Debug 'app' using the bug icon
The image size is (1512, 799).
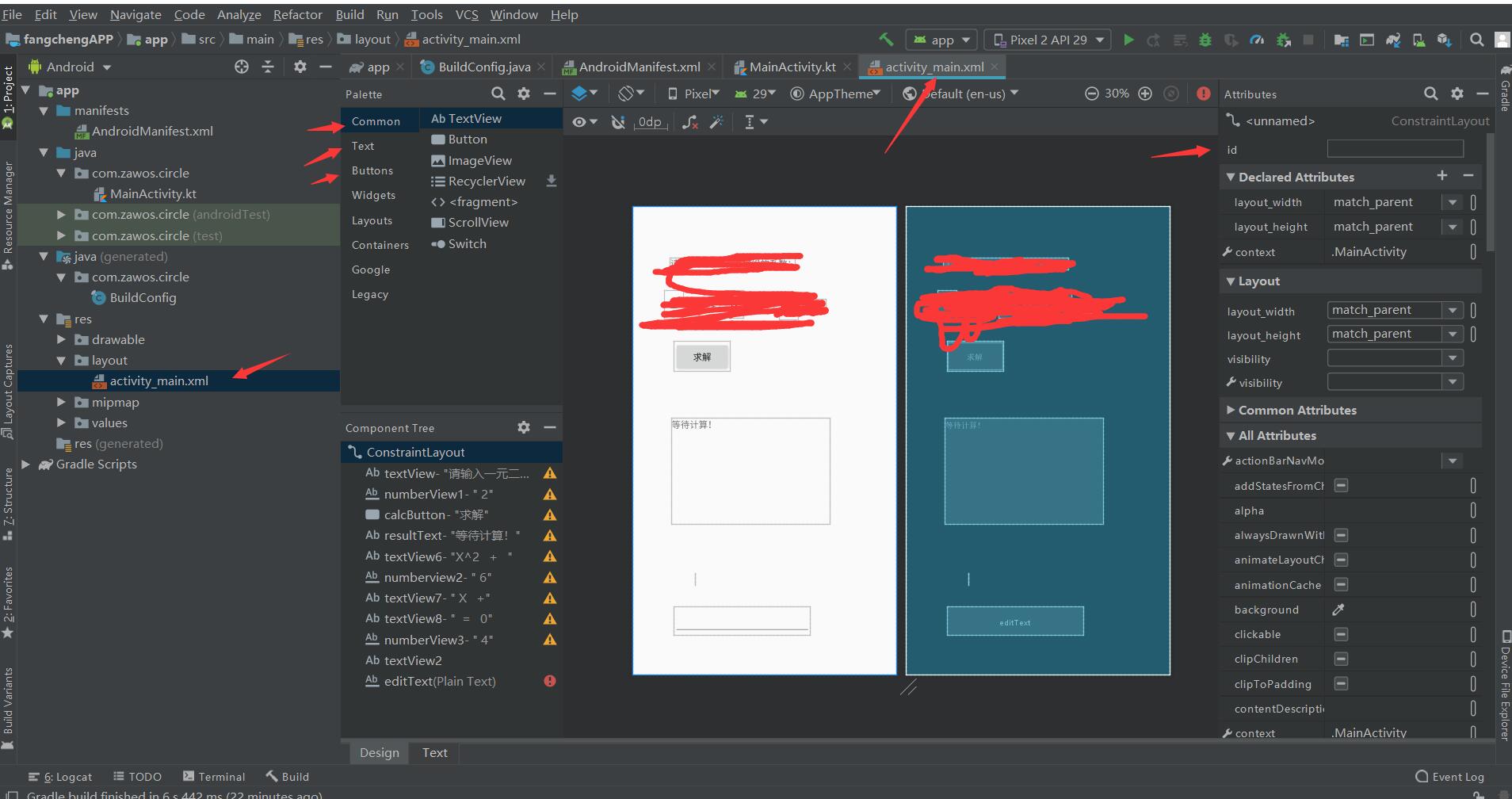coord(1205,40)
